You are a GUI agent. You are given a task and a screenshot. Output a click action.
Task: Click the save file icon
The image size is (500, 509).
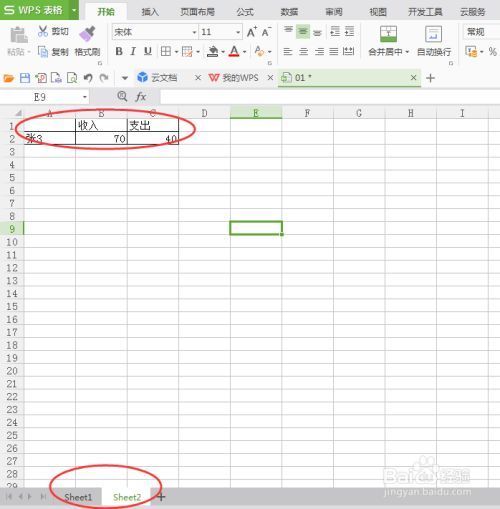(25, 78)
